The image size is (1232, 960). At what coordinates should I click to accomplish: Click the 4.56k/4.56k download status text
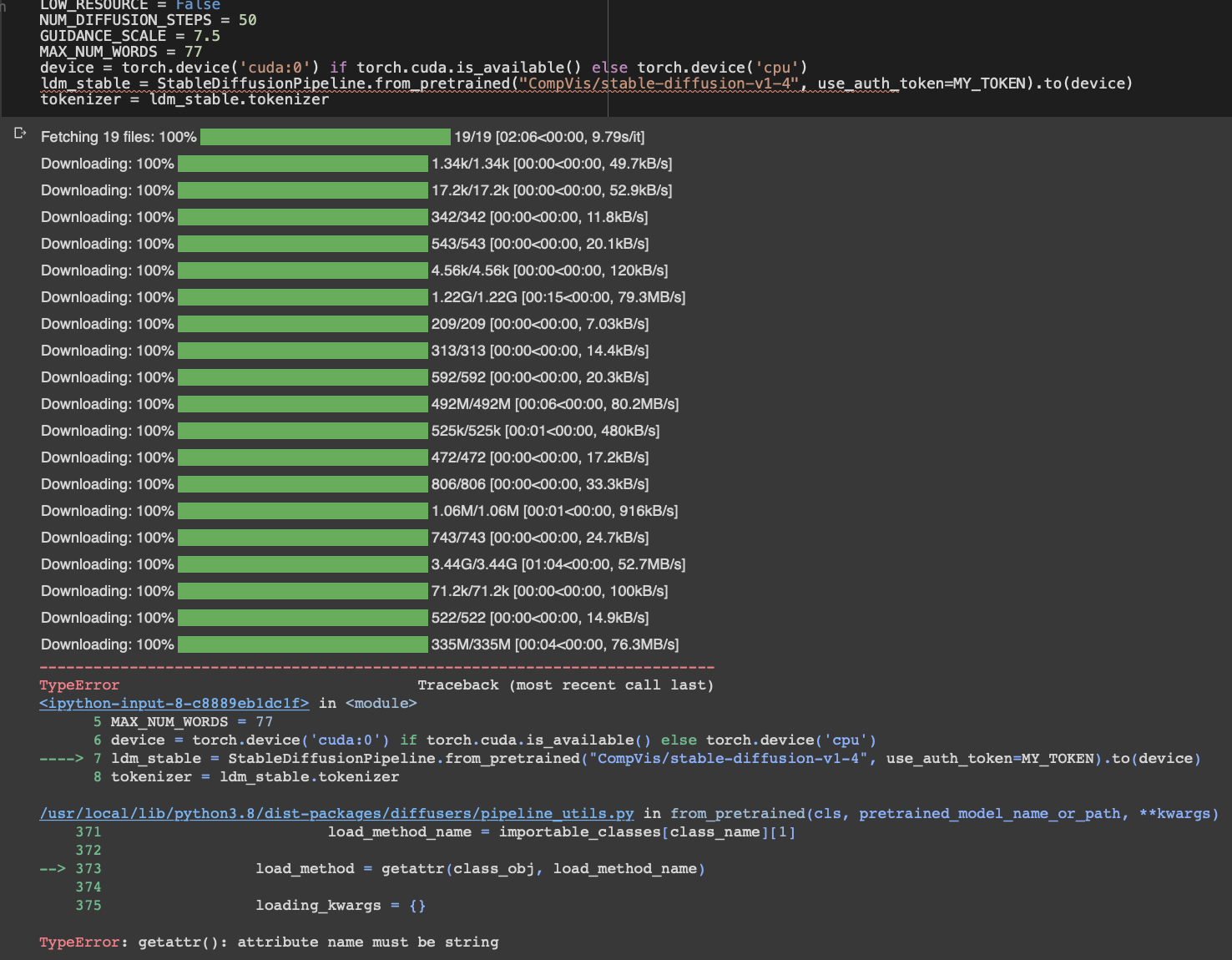[550, 270]
